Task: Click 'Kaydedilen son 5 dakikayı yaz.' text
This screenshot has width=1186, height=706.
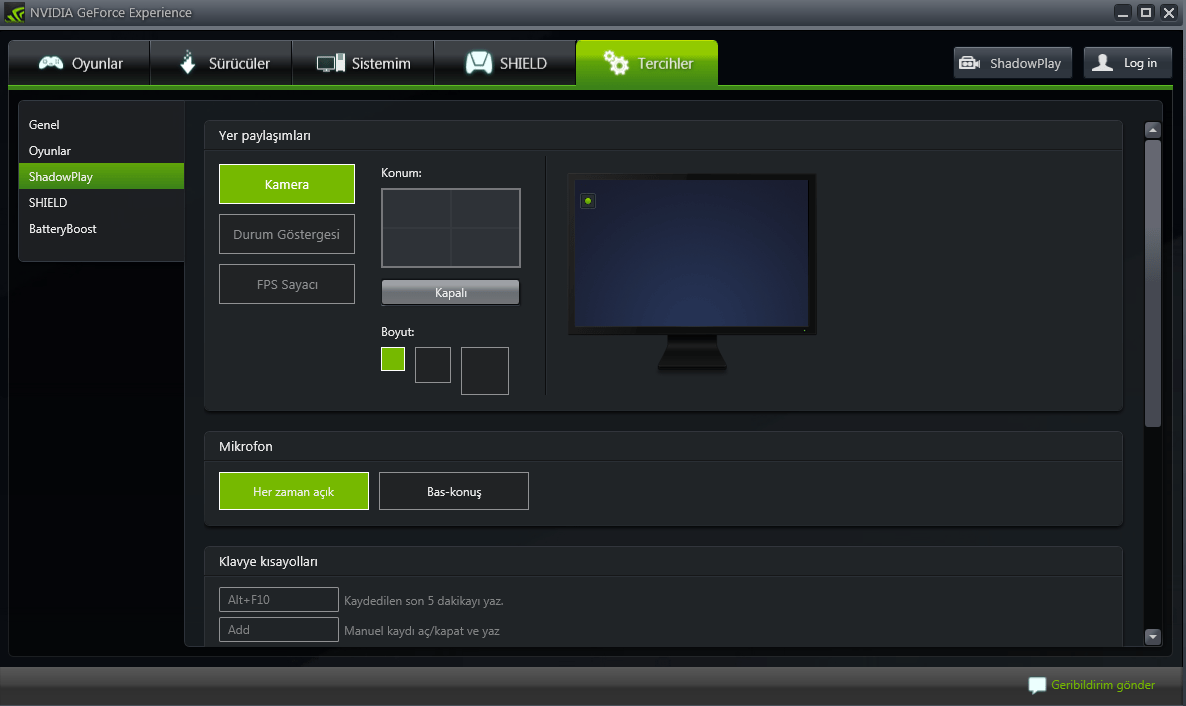Action: (424, 601)
